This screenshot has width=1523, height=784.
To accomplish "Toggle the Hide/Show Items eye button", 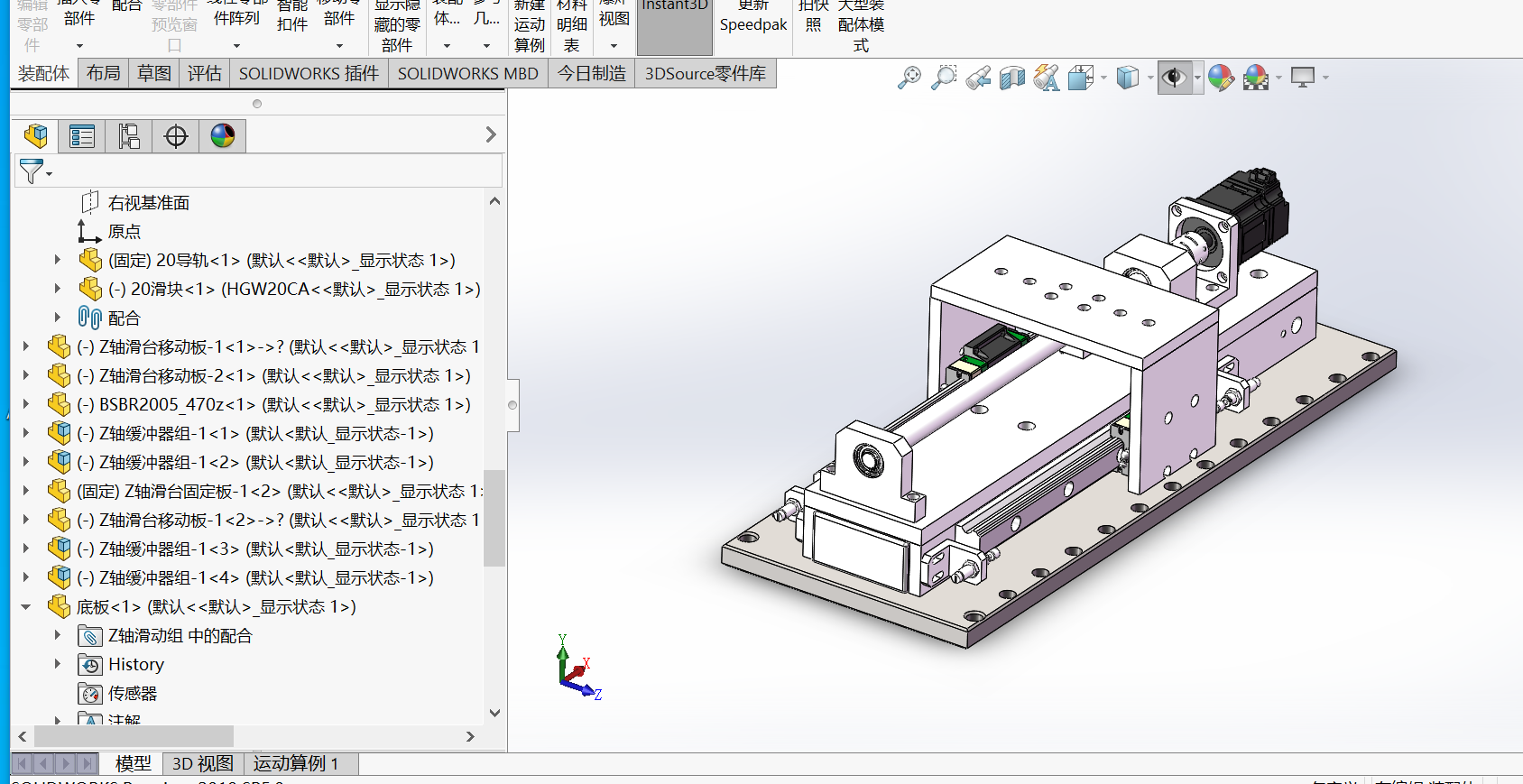I will (x=1174, y=78).
